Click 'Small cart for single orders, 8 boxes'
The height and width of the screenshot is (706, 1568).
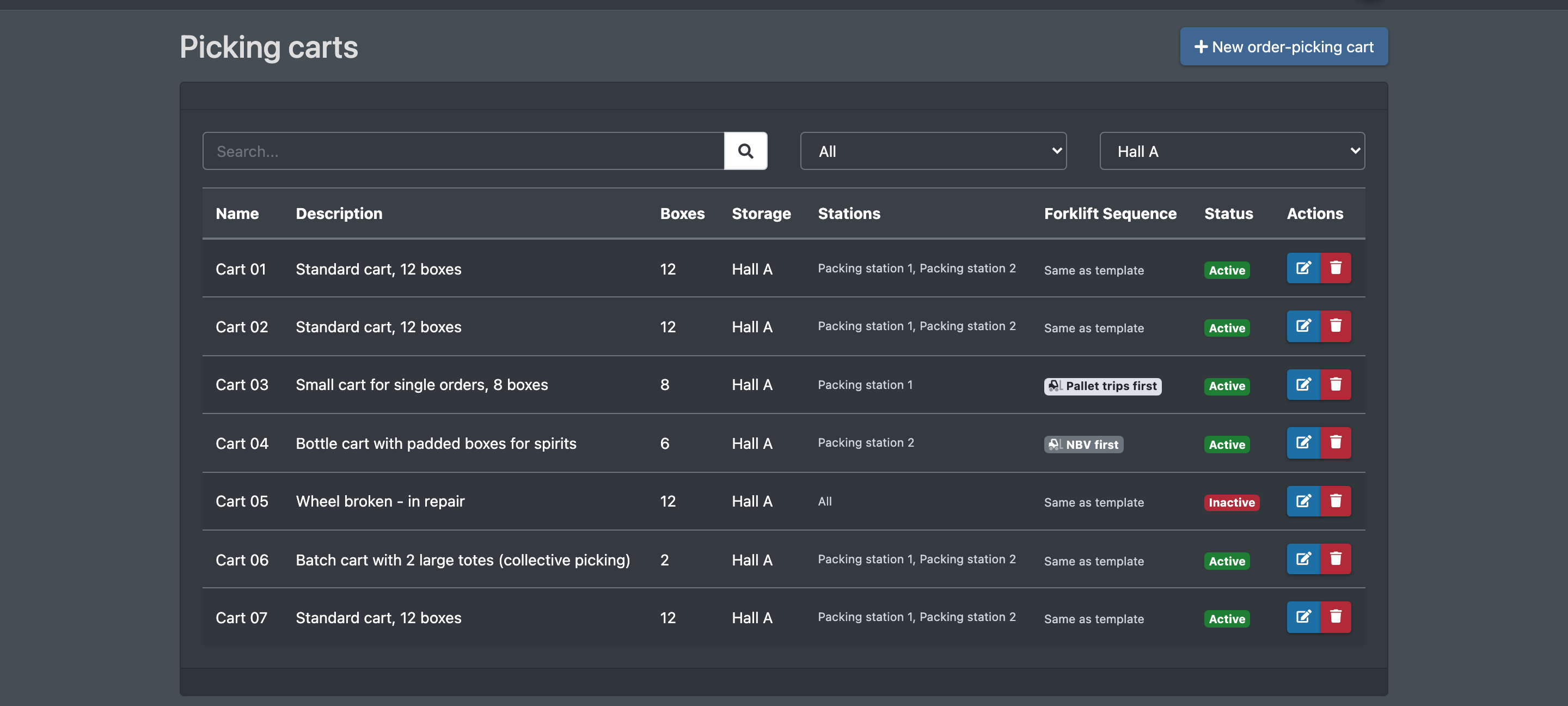pyautogui.click(x=421, y=385)
